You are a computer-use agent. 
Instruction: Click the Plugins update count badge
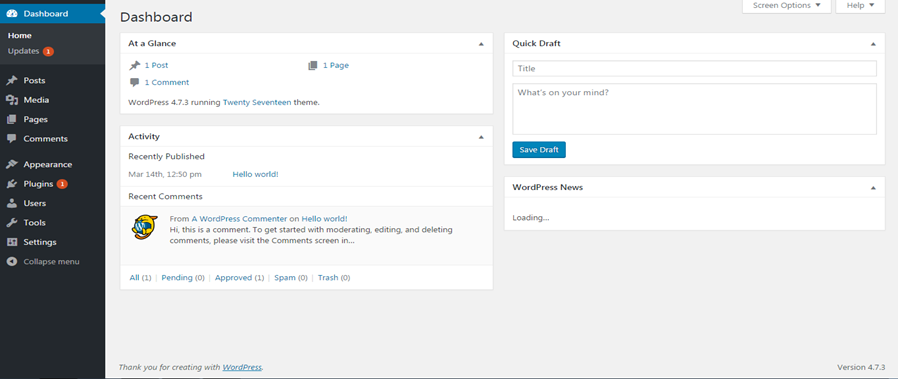pos(62,184)
